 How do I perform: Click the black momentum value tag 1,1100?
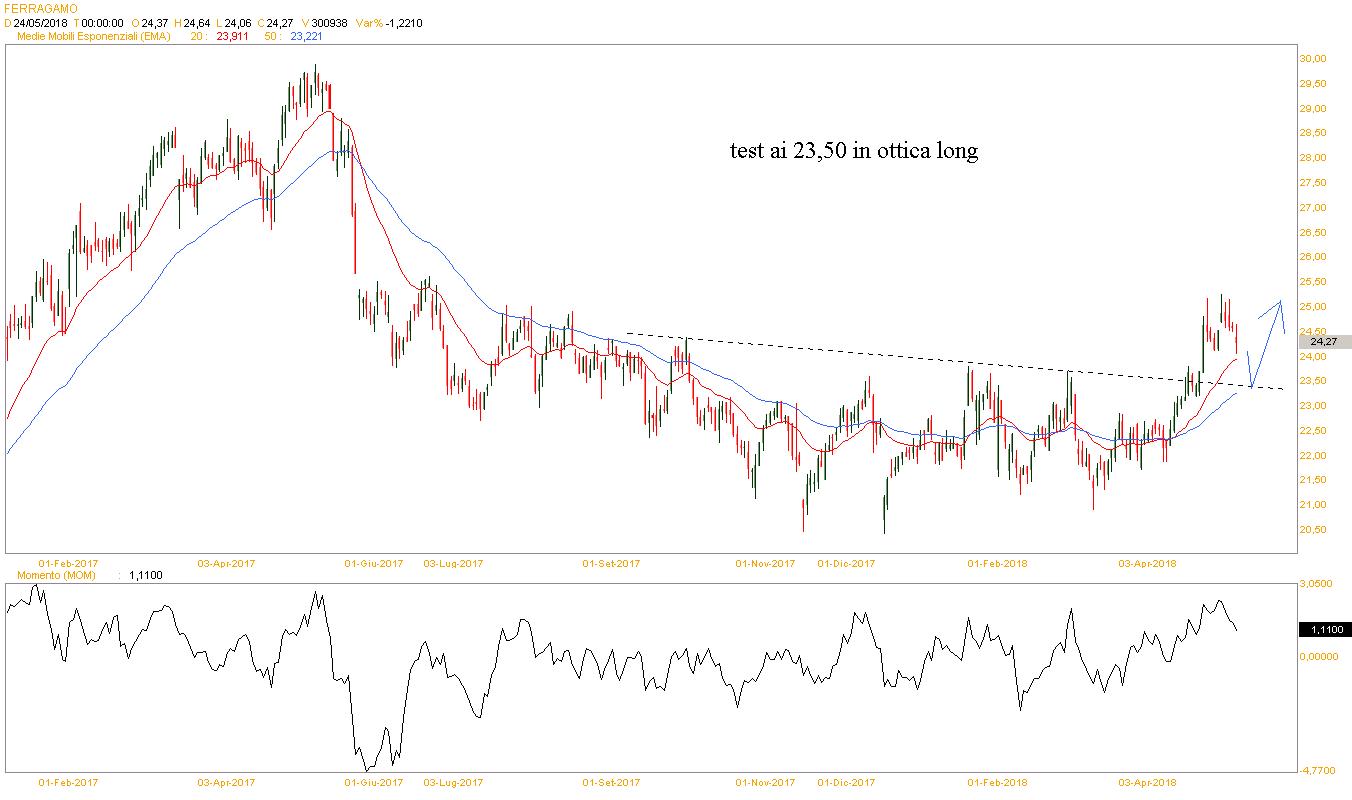tap(1323, 629)
